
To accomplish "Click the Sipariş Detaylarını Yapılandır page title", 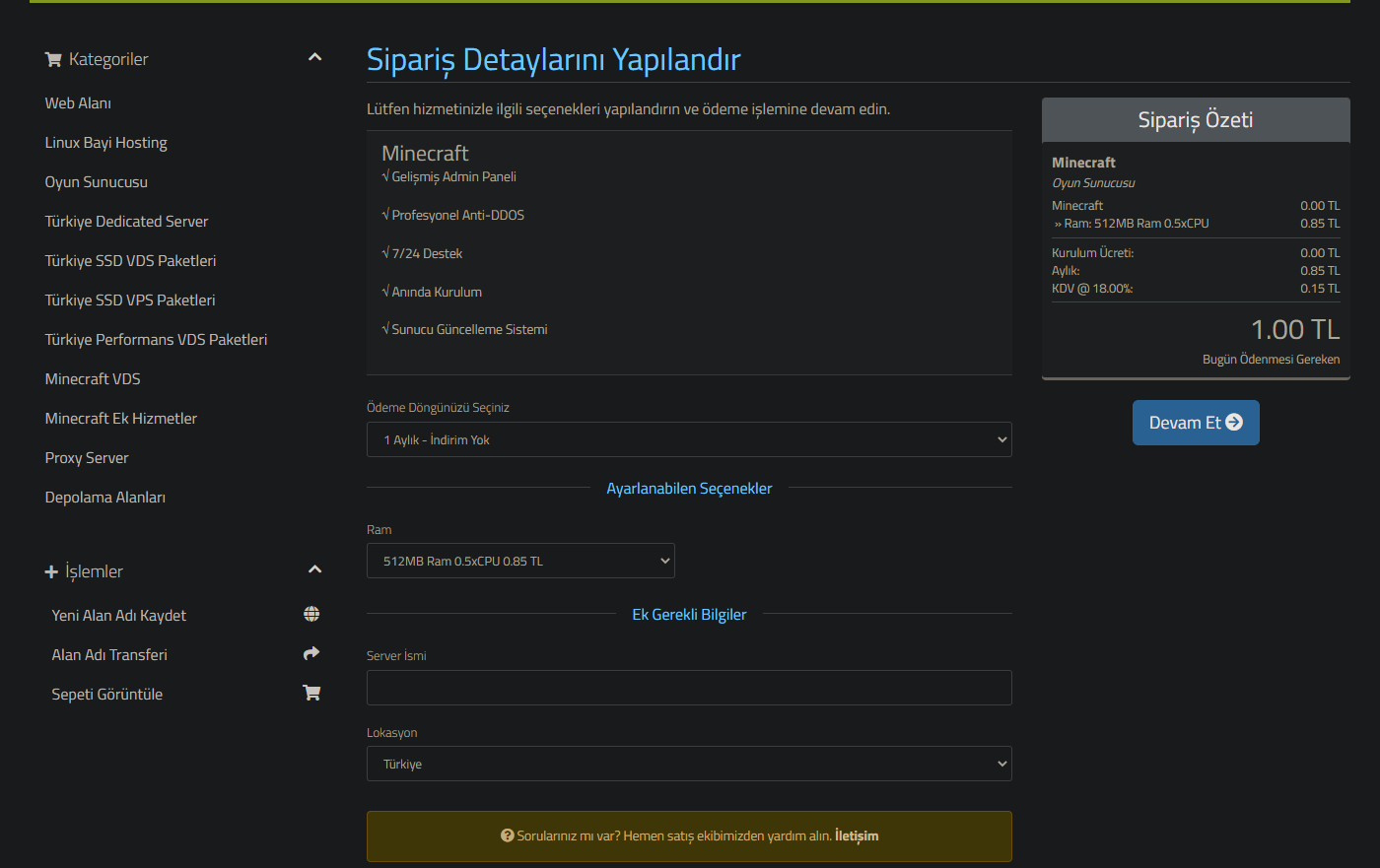I will 553,60.
